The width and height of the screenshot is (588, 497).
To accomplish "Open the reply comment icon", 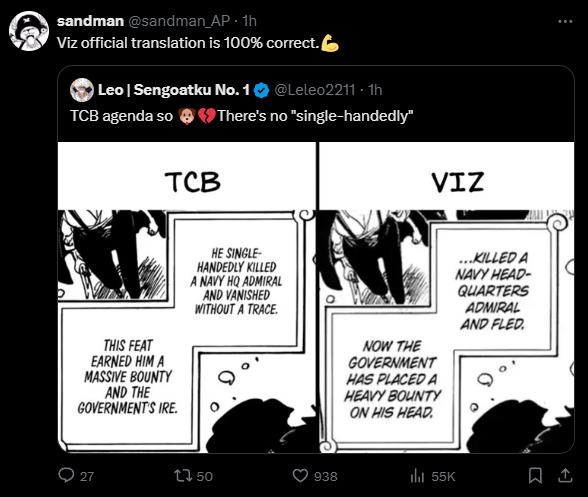I will tap(66, 476).
